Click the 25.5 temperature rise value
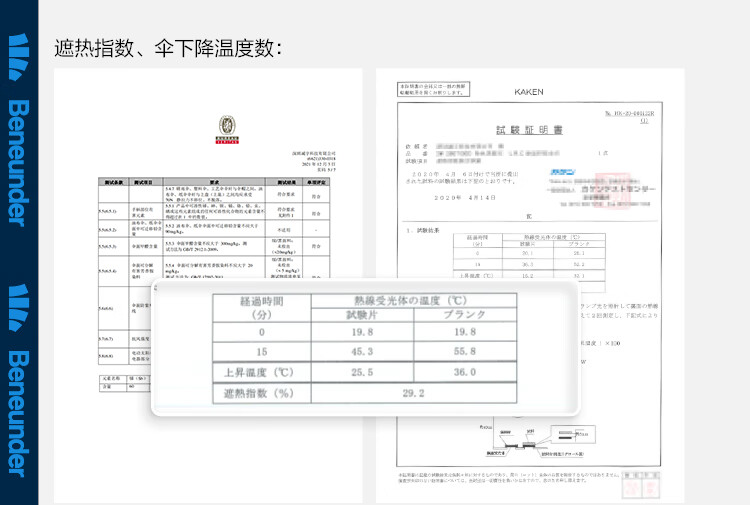The height and width of the screenshot is (505, 750). tap(362, 372)
